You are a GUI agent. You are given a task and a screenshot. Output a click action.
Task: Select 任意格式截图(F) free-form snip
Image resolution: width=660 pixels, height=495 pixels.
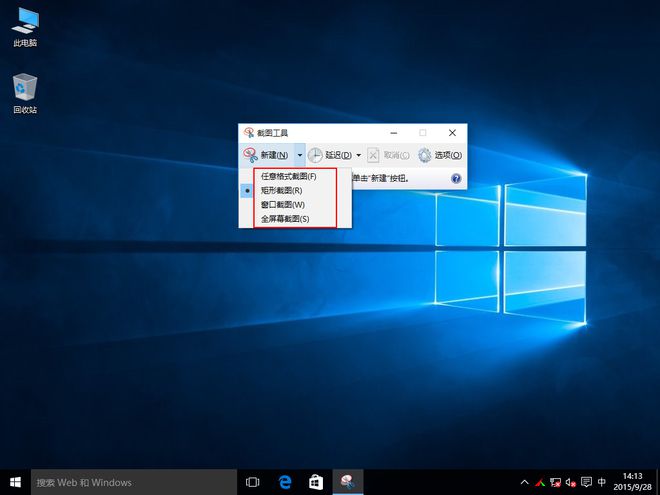click(288, 176)
